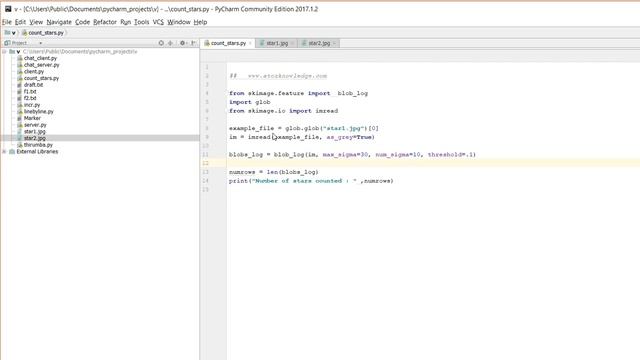The image size is (640, 360).
Task: Click 'as_grey=True' in imread call
Action: tap(349, 137)
